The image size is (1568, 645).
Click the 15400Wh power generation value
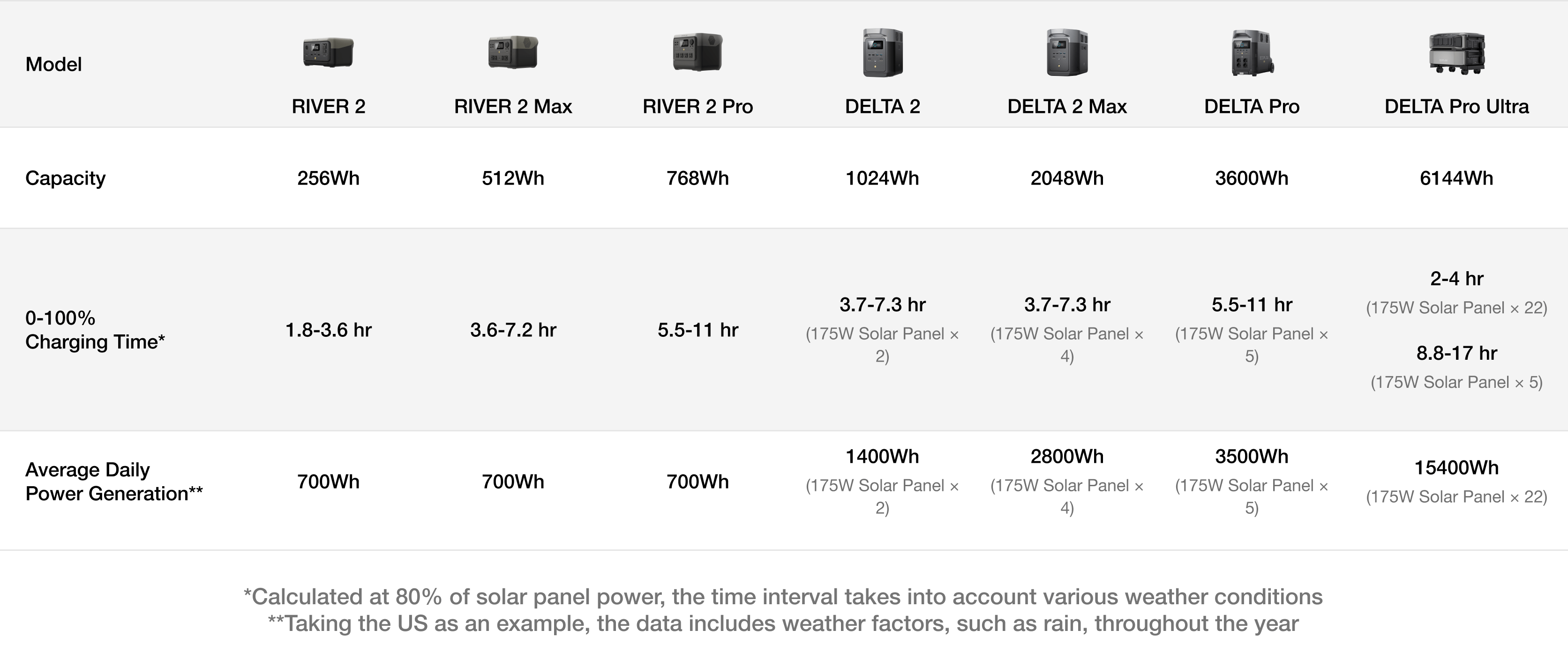point(1456,467)
